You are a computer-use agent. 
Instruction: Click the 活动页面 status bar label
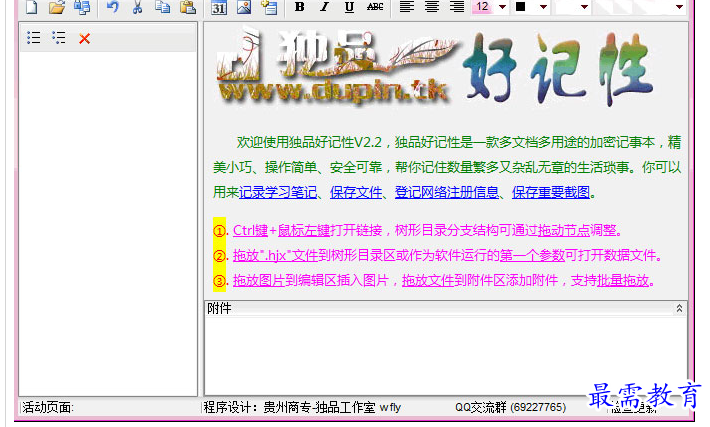pos(48,407)
